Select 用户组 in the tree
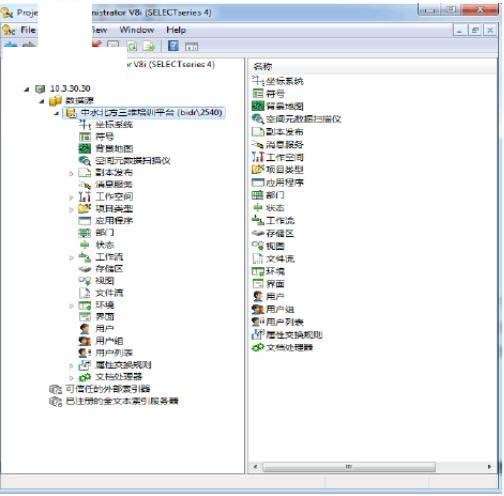The height and width of the screenshot is (496, 504). (x=109, y=341)
